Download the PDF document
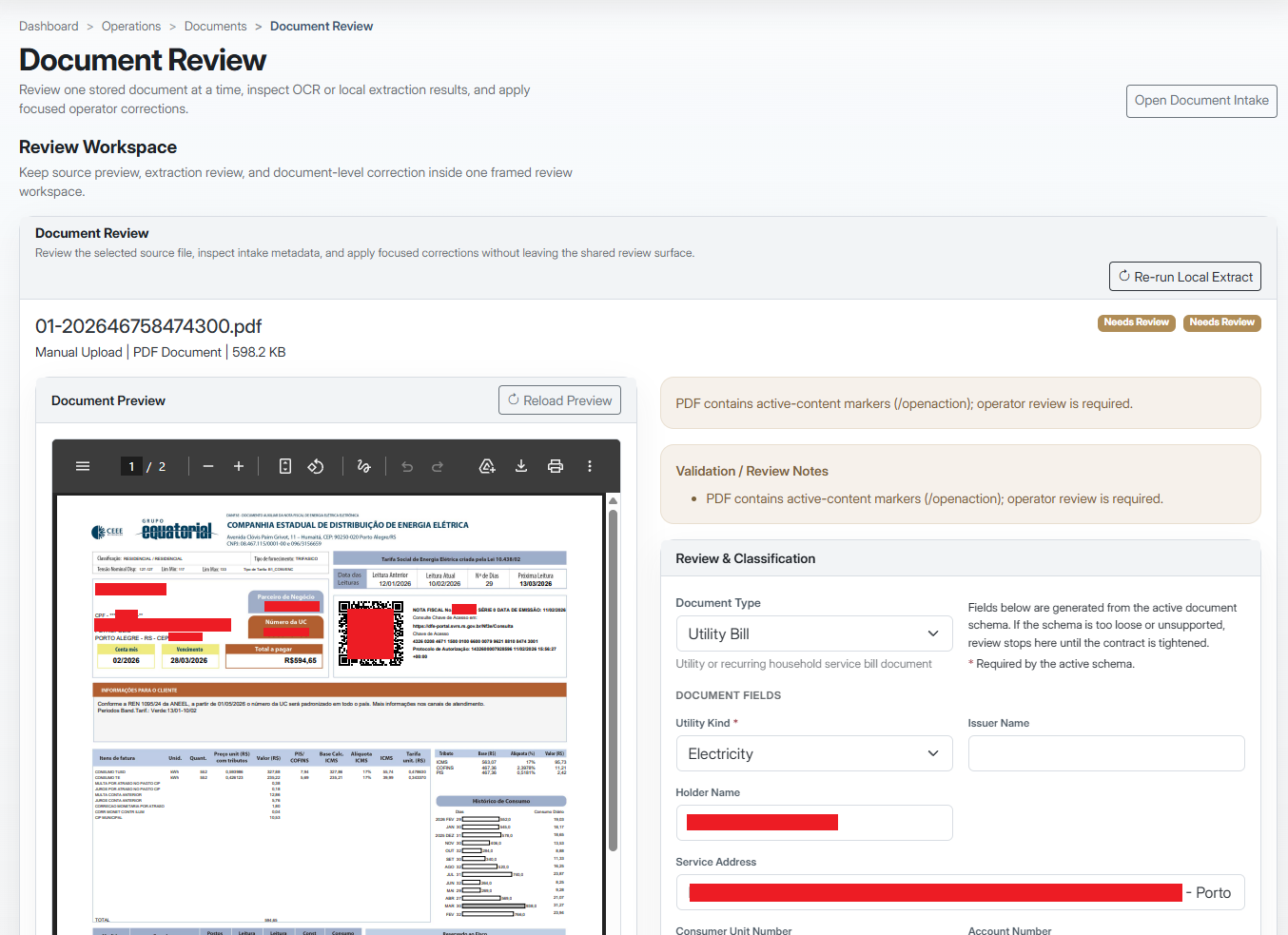 coord(520,466)
